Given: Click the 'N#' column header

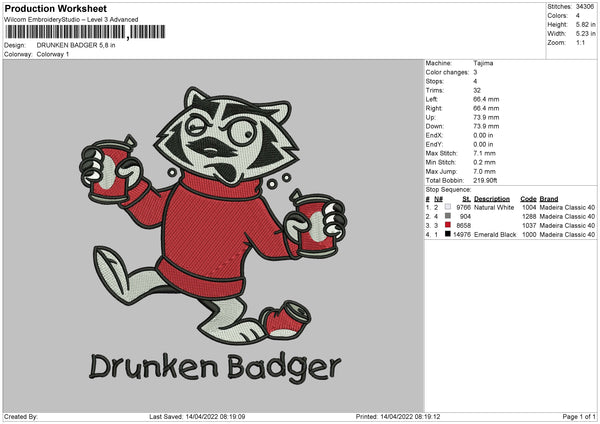Looking at the screenshot, I should click(x=438, y=199).
